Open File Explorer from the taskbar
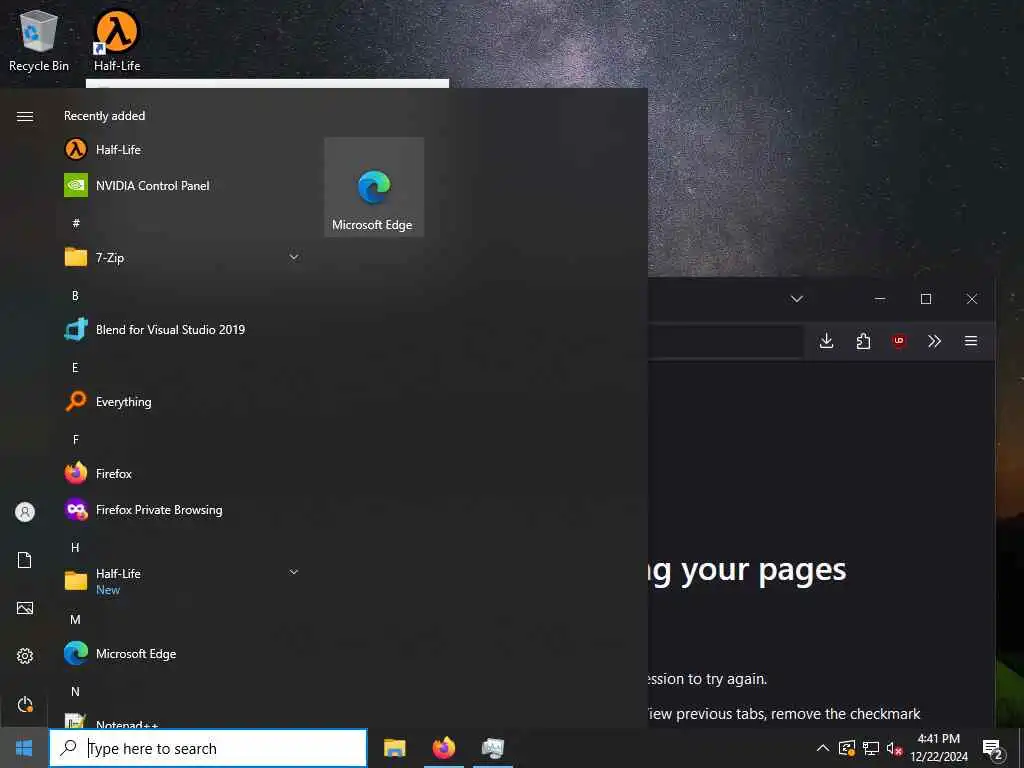 [x=394, y=748]
